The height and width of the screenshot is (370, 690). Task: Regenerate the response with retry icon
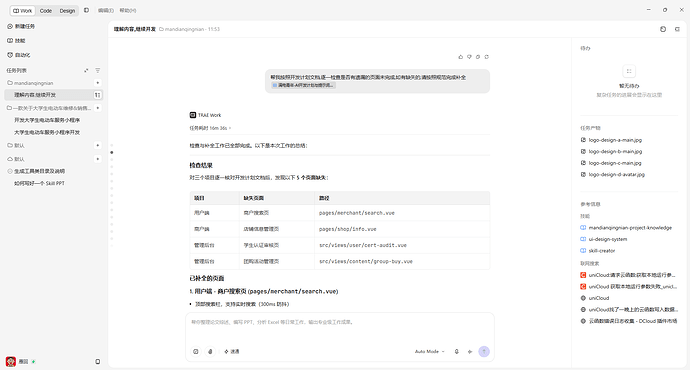click(x=487, y=57)
